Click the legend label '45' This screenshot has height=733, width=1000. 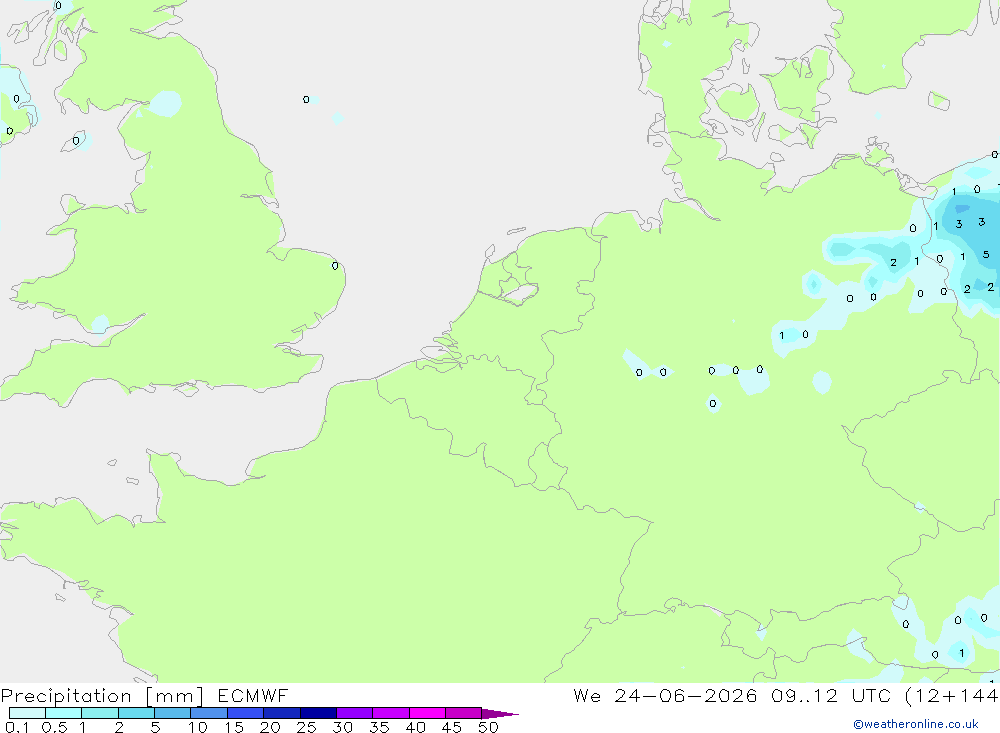coord(452,727)
